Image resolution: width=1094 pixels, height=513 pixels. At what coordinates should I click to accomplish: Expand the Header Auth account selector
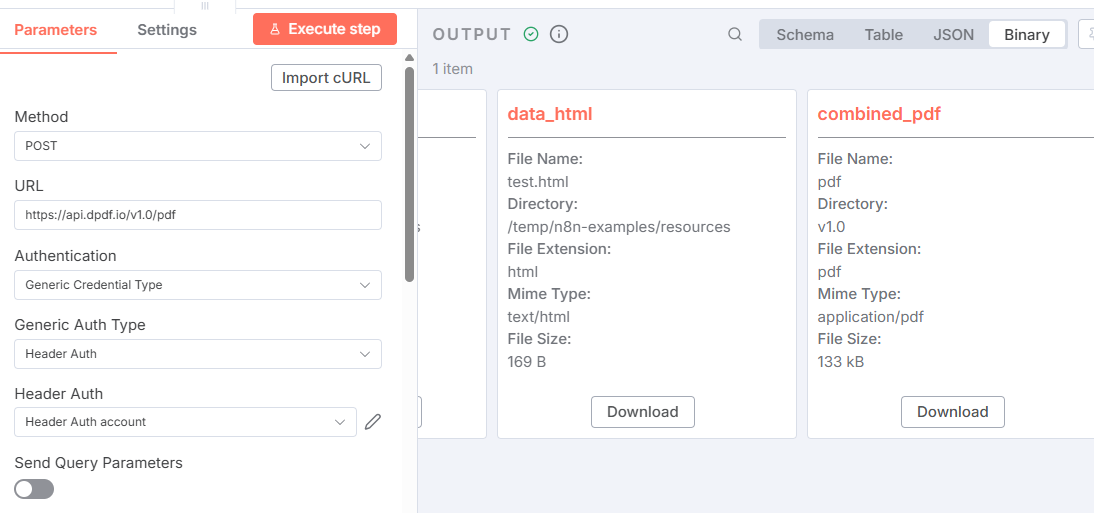(185, 422)
